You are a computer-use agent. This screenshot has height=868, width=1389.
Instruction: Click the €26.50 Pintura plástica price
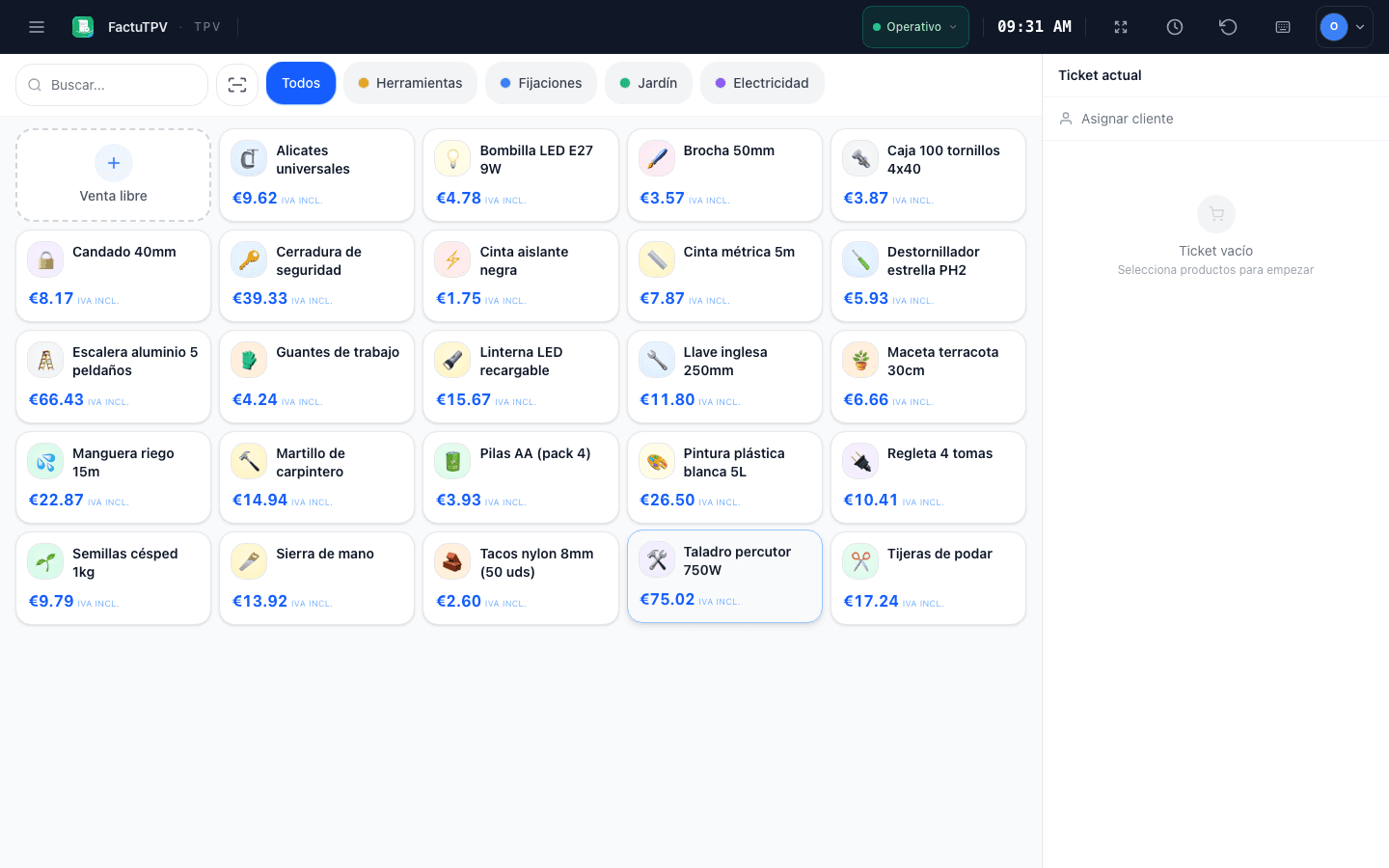667,500
